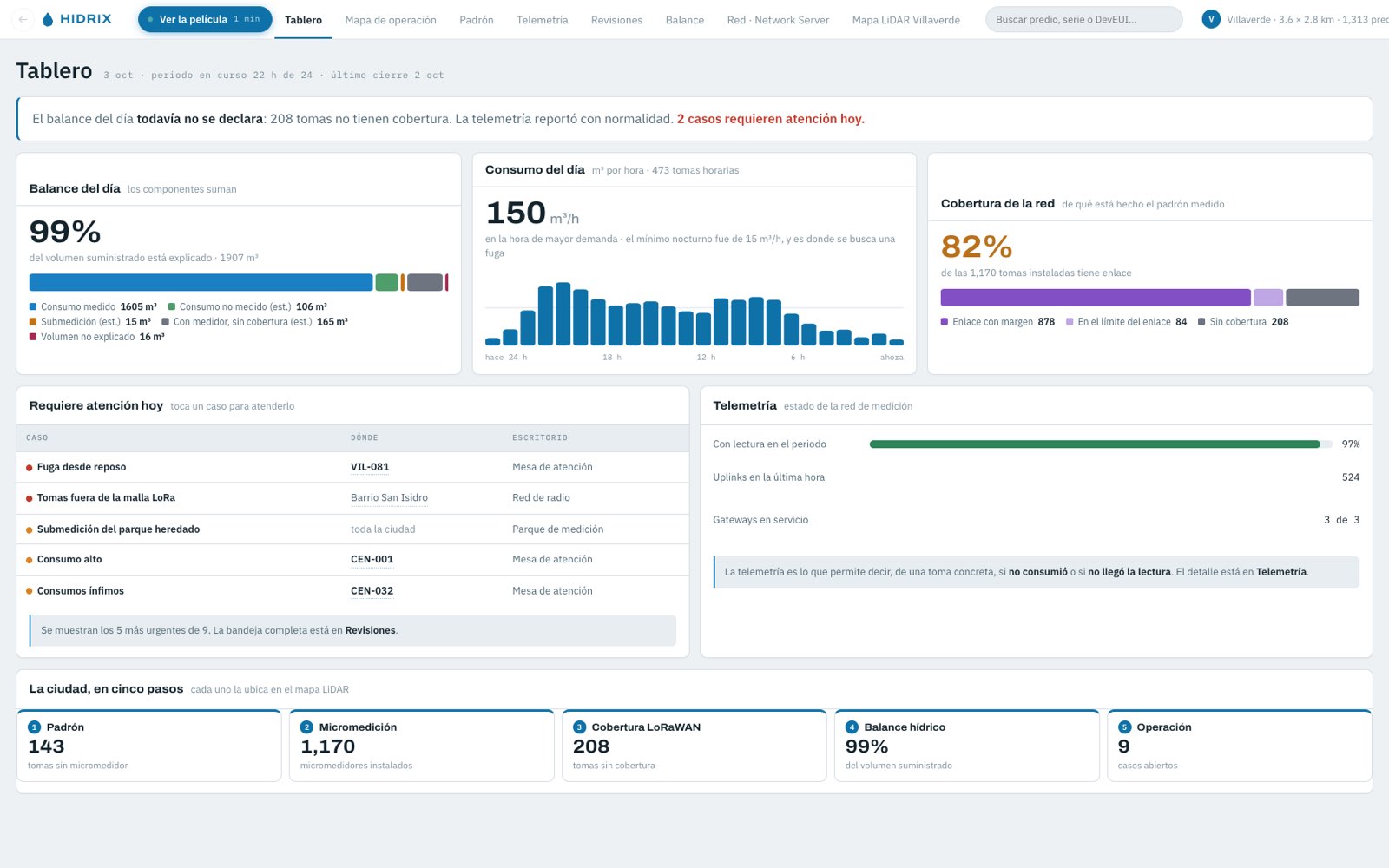Click step 5 Operación number badge
The image size is (1389, 868).
click(x=1124, y=727)
